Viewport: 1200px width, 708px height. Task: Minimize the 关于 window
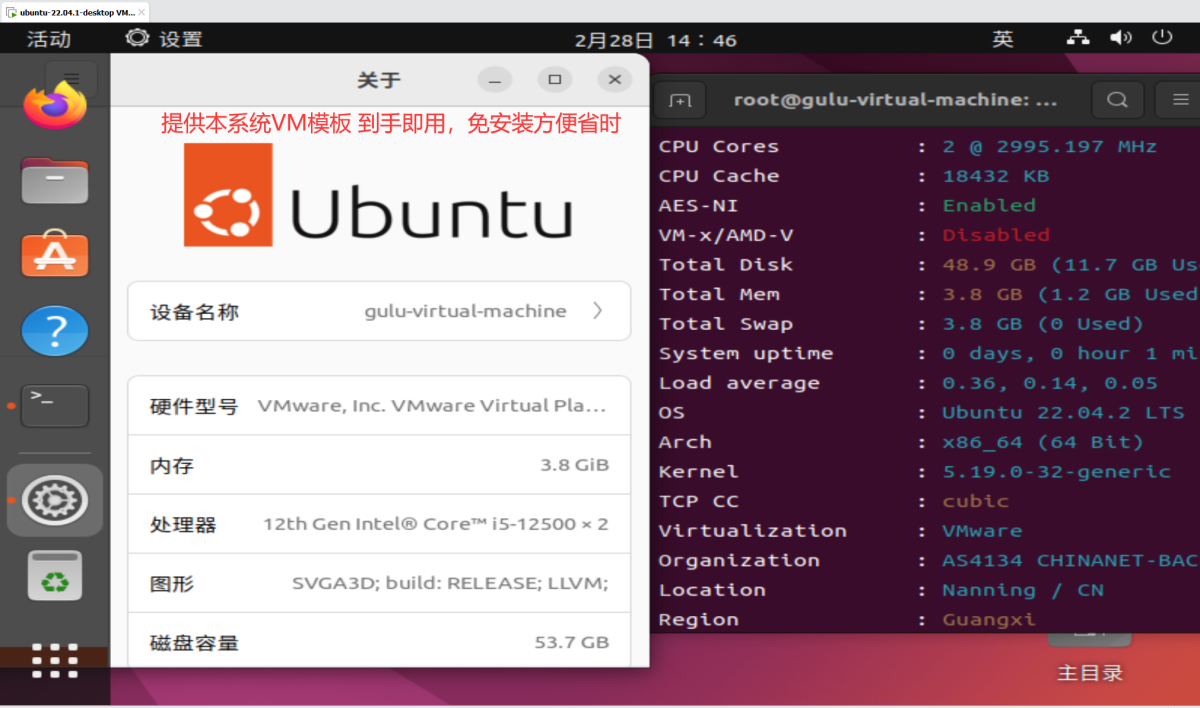(494, 80)
